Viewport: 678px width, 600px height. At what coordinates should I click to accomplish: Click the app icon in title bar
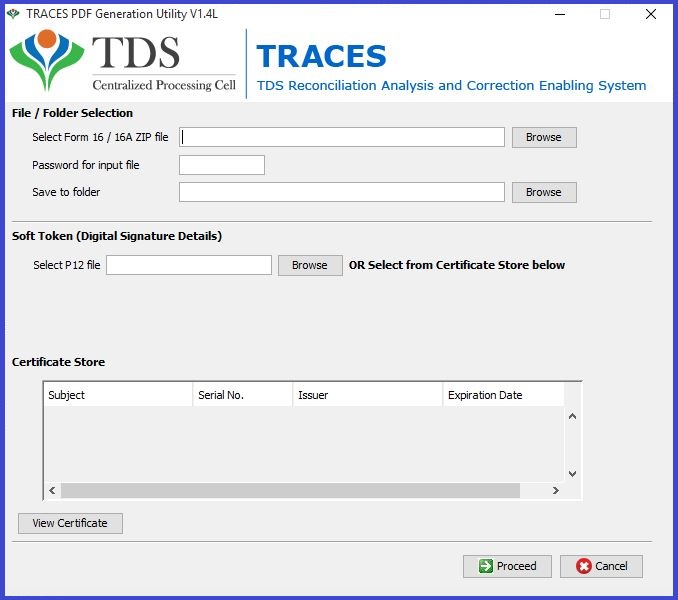pos(13,14)
